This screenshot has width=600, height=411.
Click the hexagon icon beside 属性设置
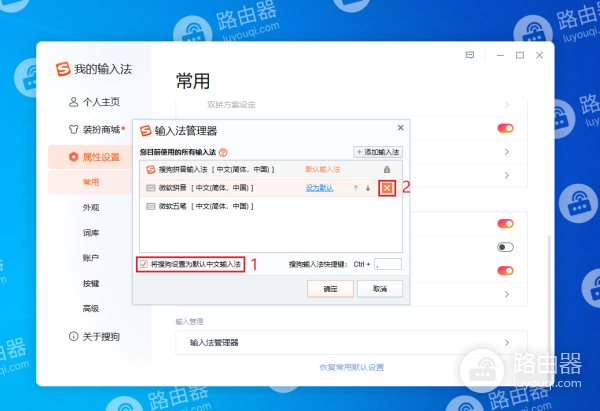click(73, 157)
